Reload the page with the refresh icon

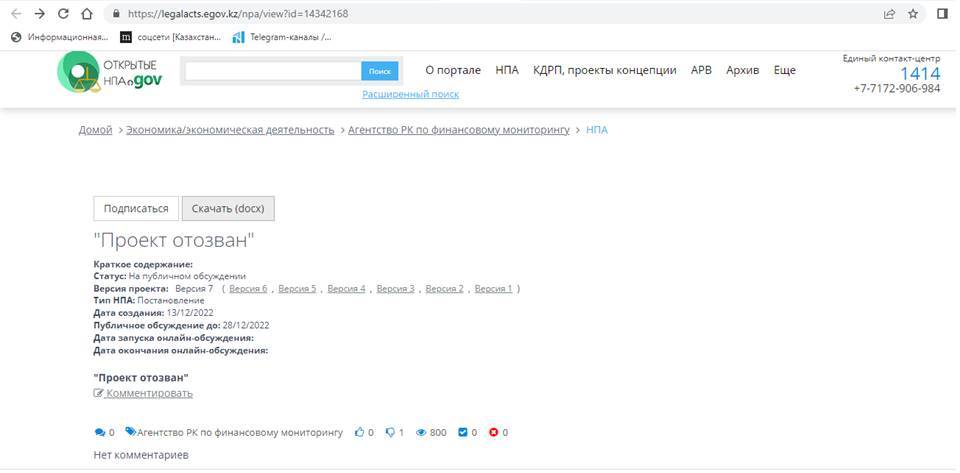pos(63,14)
